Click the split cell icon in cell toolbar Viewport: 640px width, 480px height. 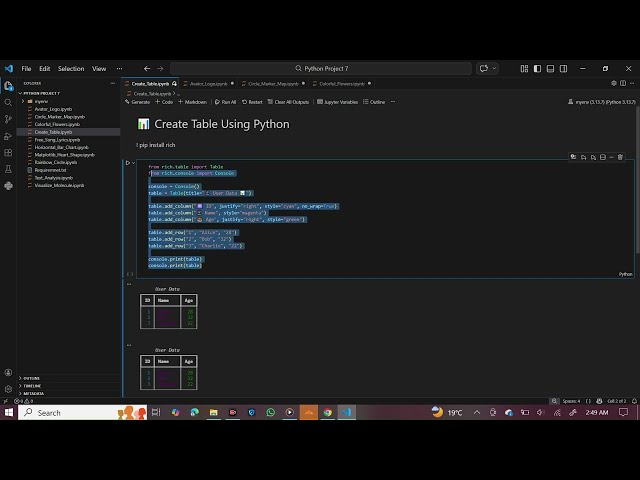pos(603,157)
